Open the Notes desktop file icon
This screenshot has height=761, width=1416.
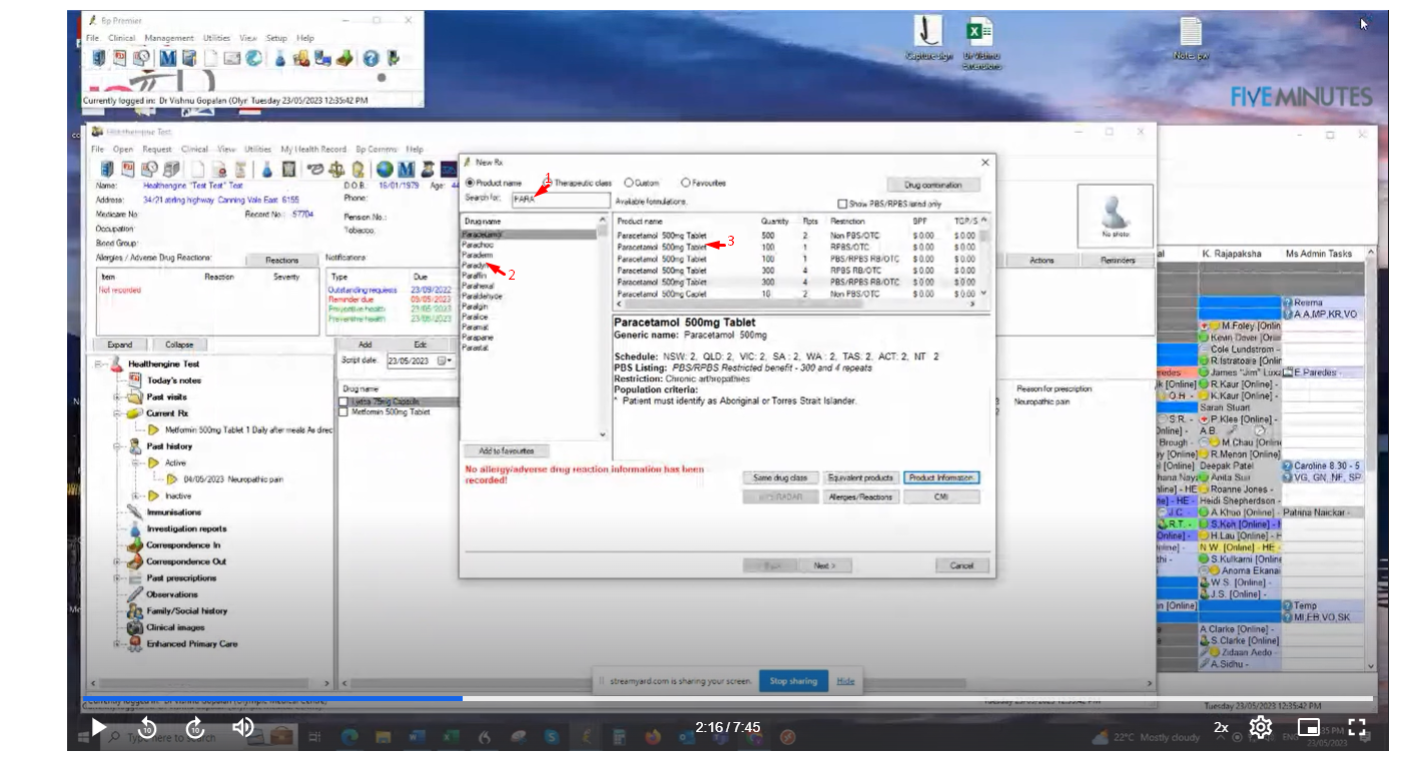click(1190, 34)
